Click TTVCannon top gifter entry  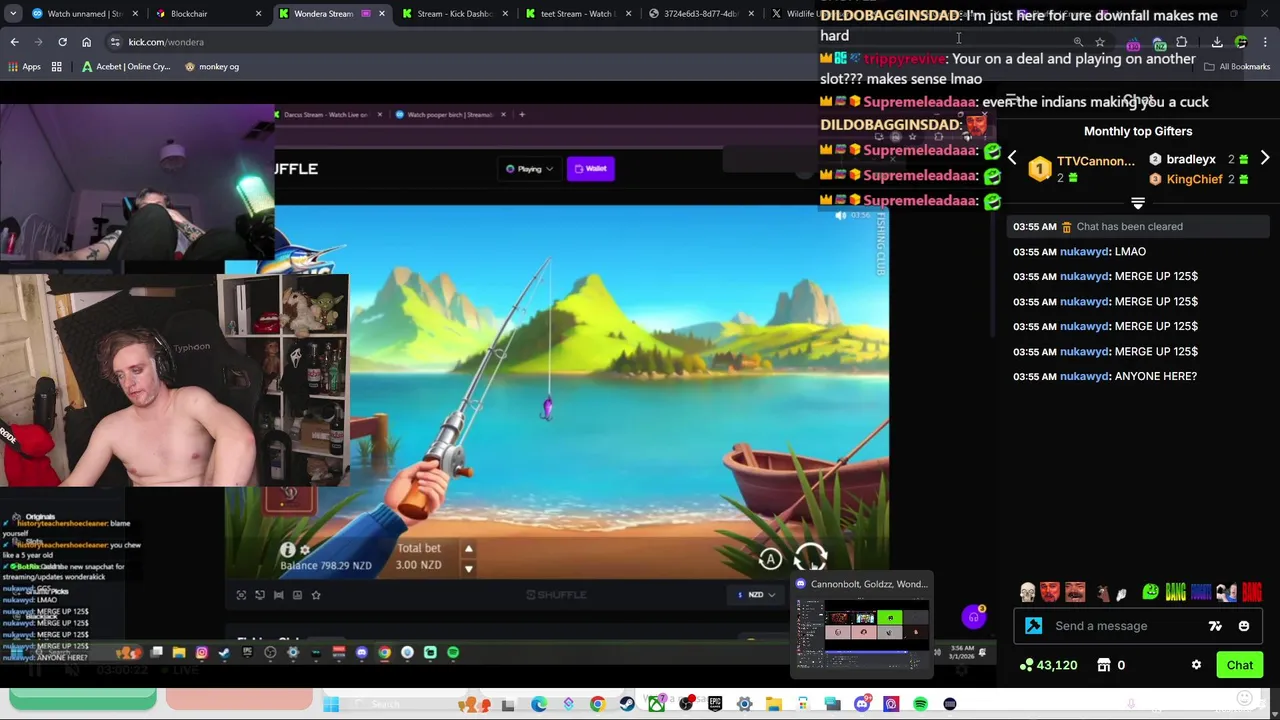(x=1083, y=168)
